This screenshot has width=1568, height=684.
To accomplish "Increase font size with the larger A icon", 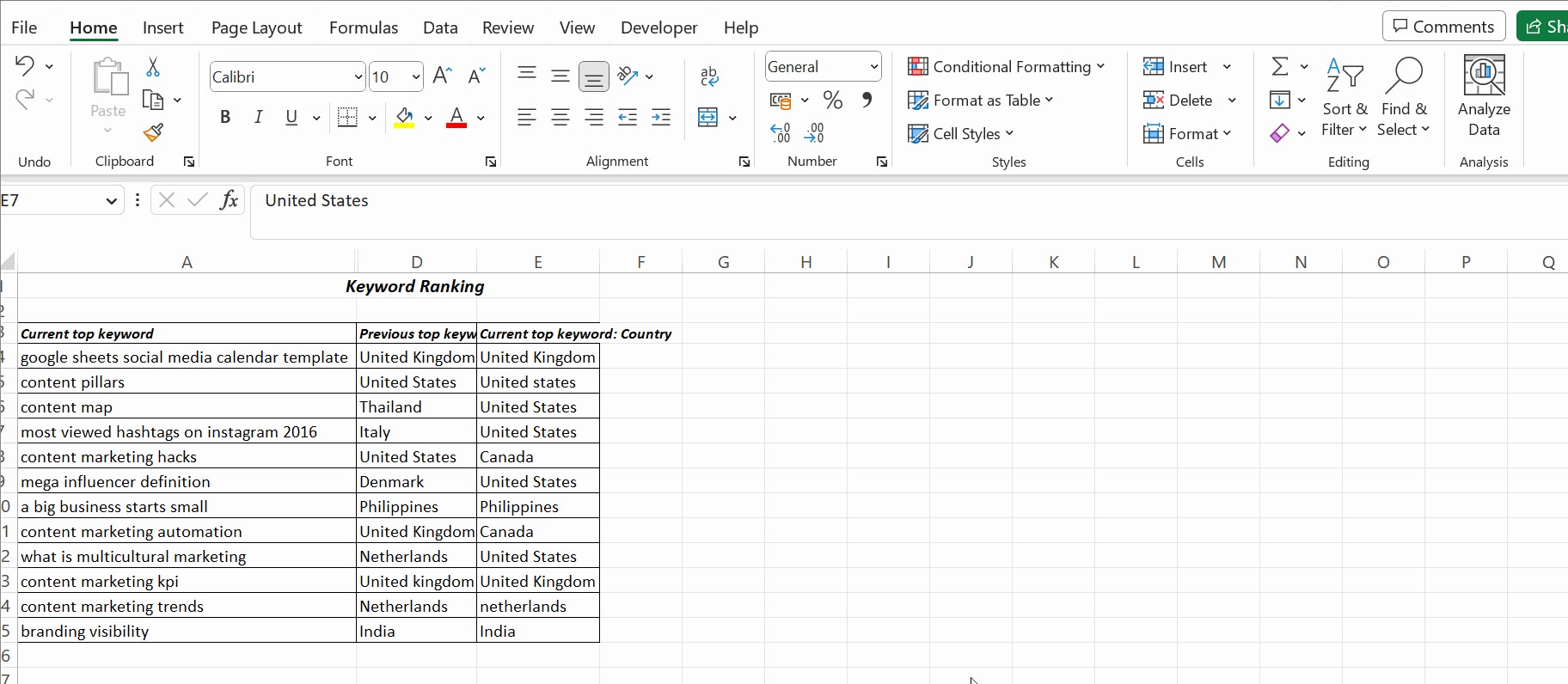I will click(443, 76).
